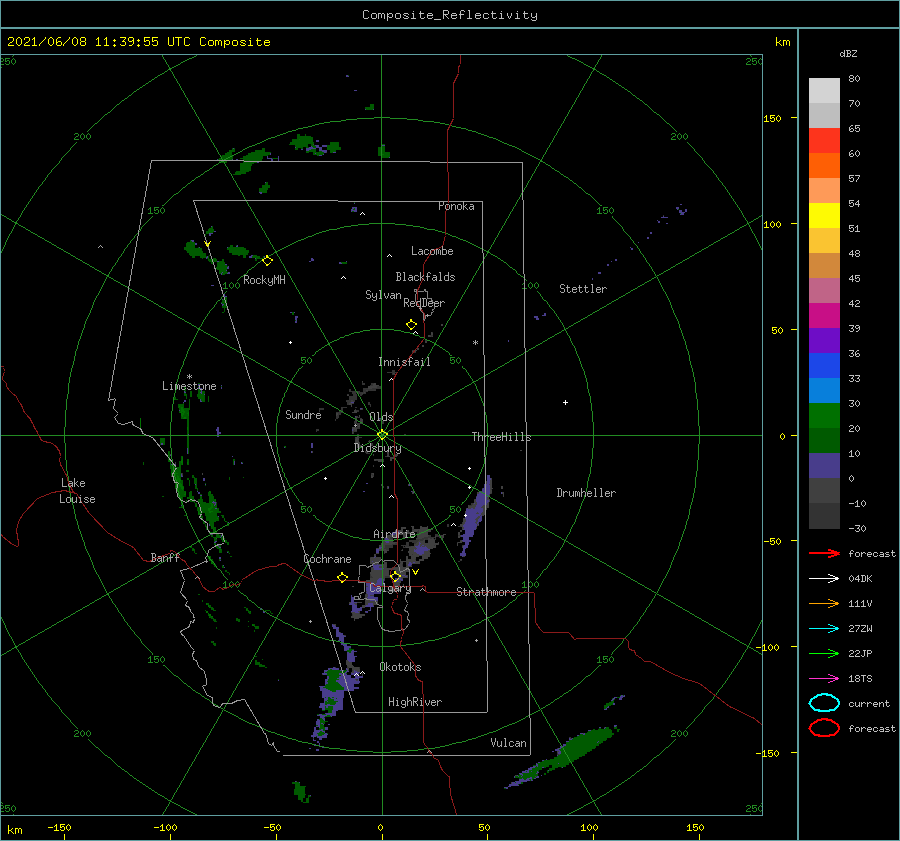This screenshot has height=841, width=900.
Task: Click the Vulcan city label
Action: pos(508,743)
